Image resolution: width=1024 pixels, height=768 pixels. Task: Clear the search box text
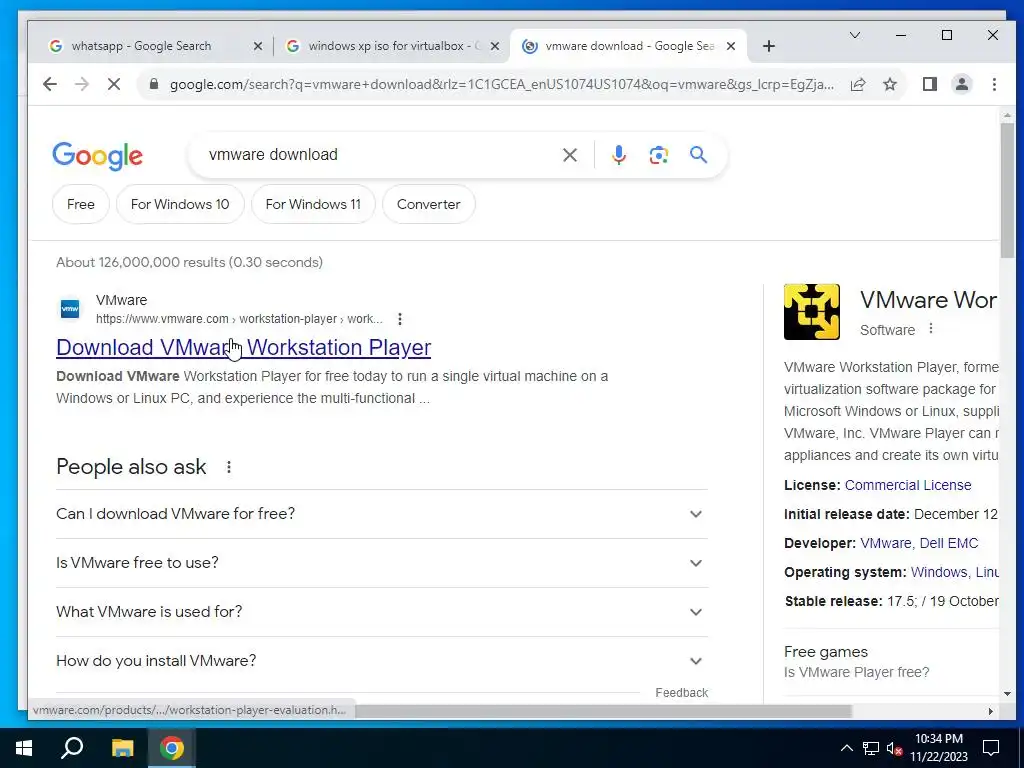point(569,155)
